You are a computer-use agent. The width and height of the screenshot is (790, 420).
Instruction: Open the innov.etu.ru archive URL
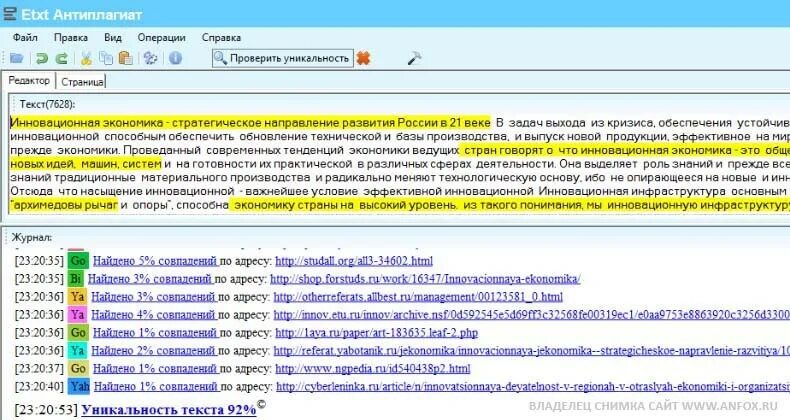tap(532, 315)
